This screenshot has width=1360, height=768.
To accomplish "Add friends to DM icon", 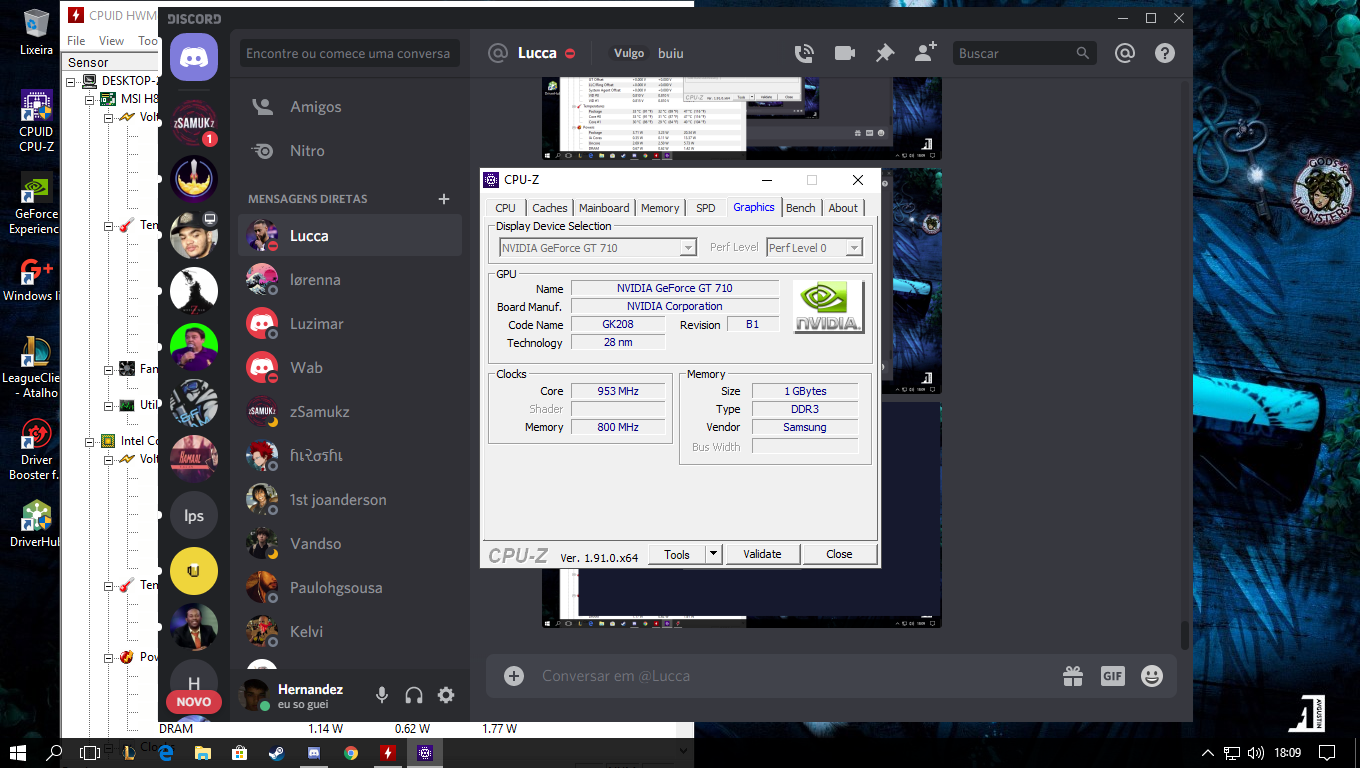I will [926, 53].
